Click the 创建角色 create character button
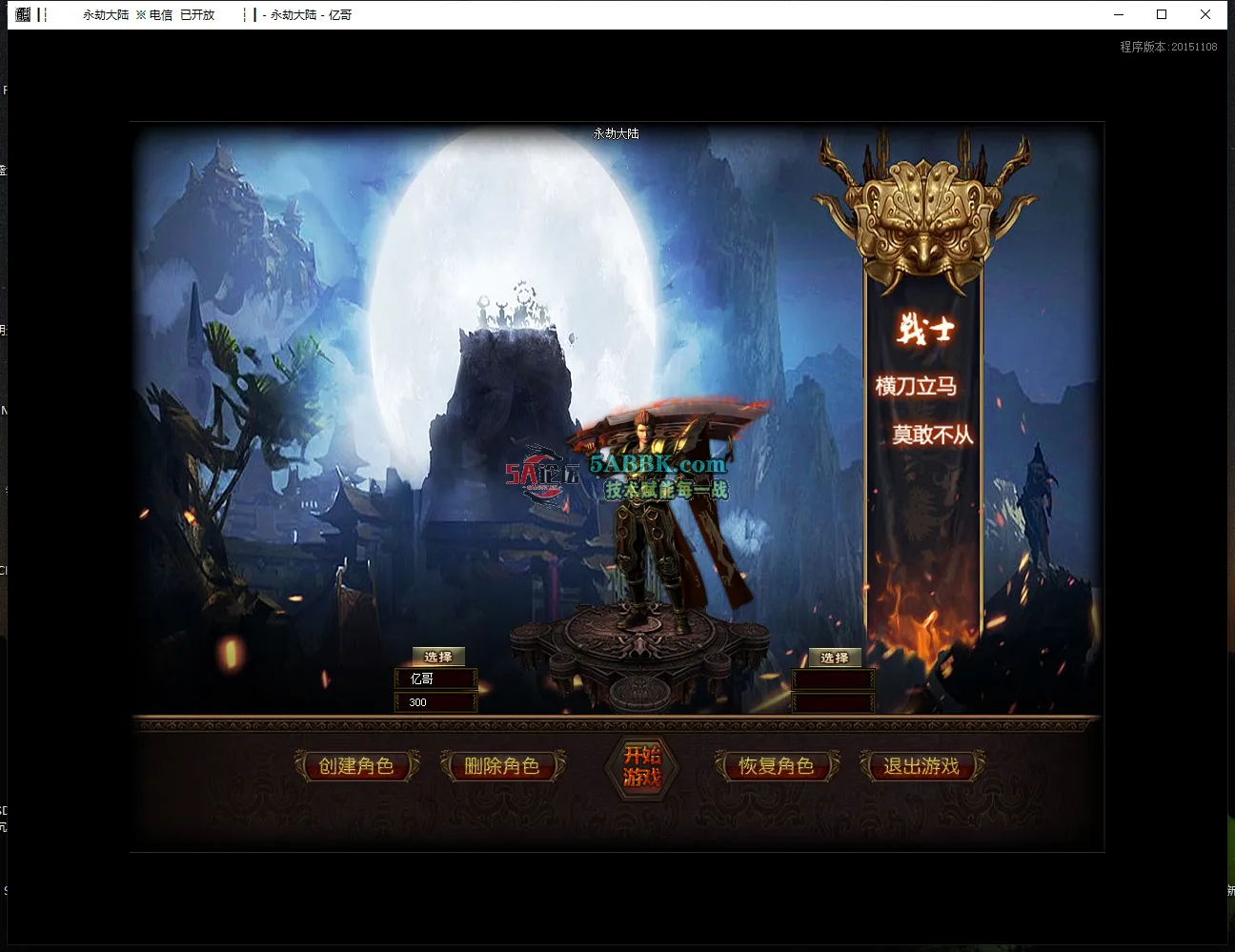Viewport: 1235px width, 952px height. click(x=356, y=766)
